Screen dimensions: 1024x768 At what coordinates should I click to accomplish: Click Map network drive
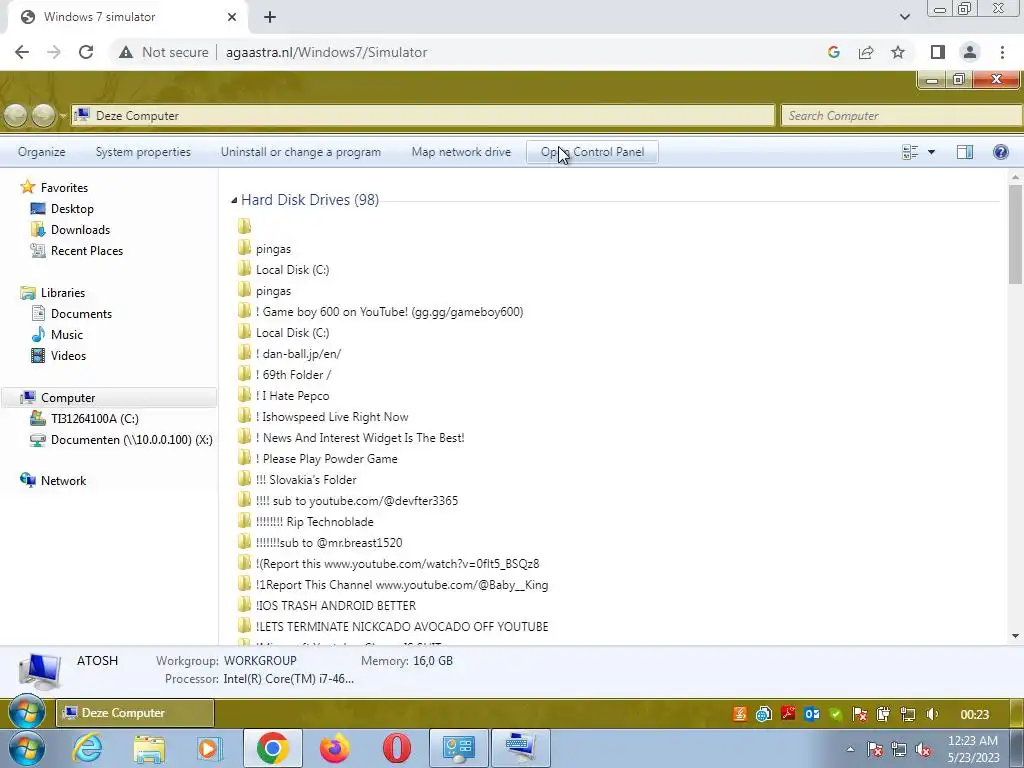[x=461, y=152]
